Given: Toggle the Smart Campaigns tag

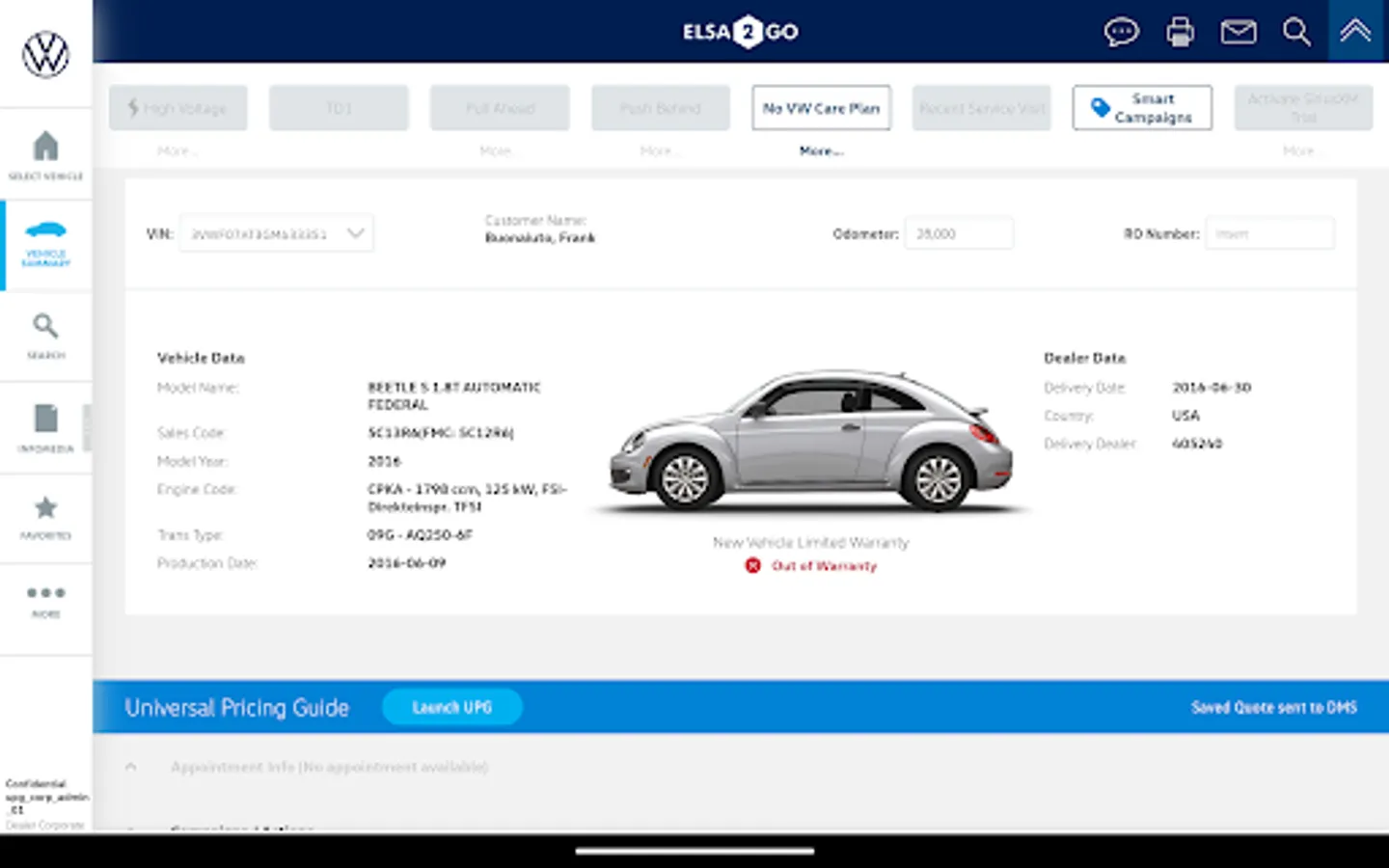Looking at the screenshot, I should (x=1142, y=108).
